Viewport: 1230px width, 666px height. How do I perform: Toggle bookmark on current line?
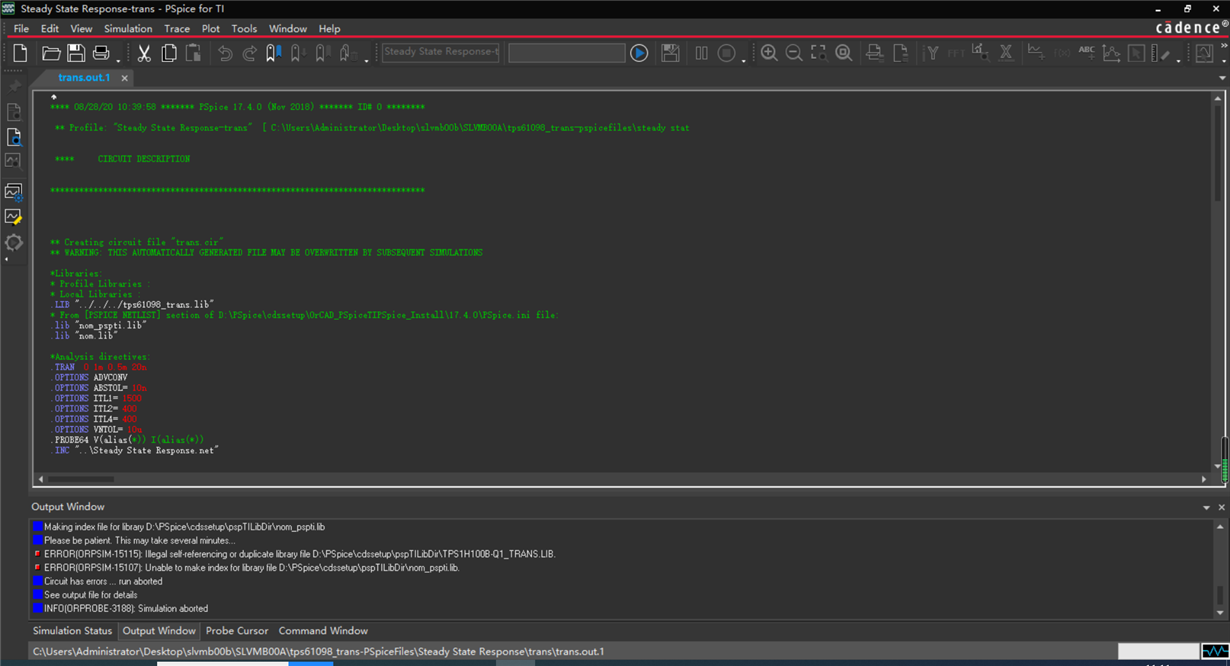click(273, 53)
